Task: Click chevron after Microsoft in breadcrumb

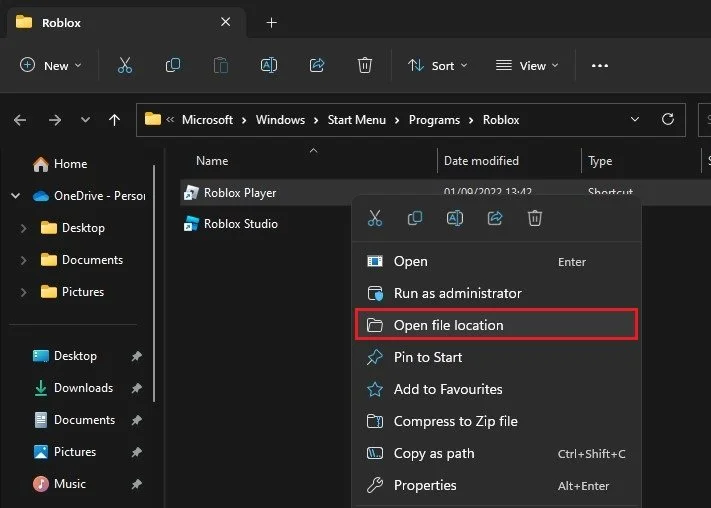Action: 244,120
